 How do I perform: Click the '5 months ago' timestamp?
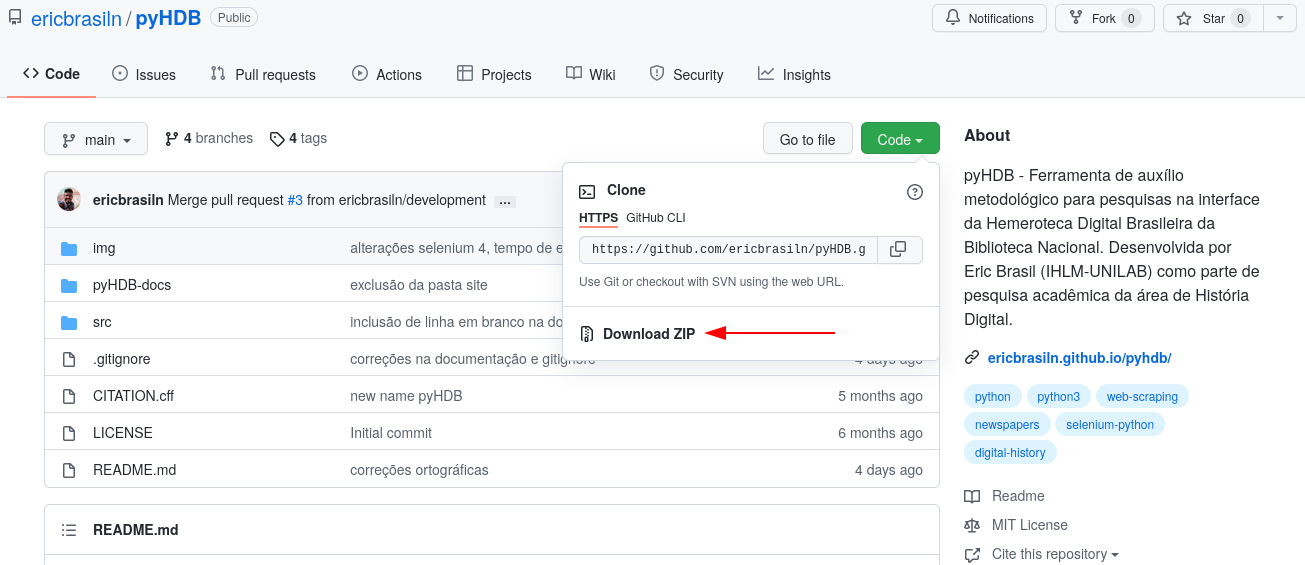tap(880, 396)
